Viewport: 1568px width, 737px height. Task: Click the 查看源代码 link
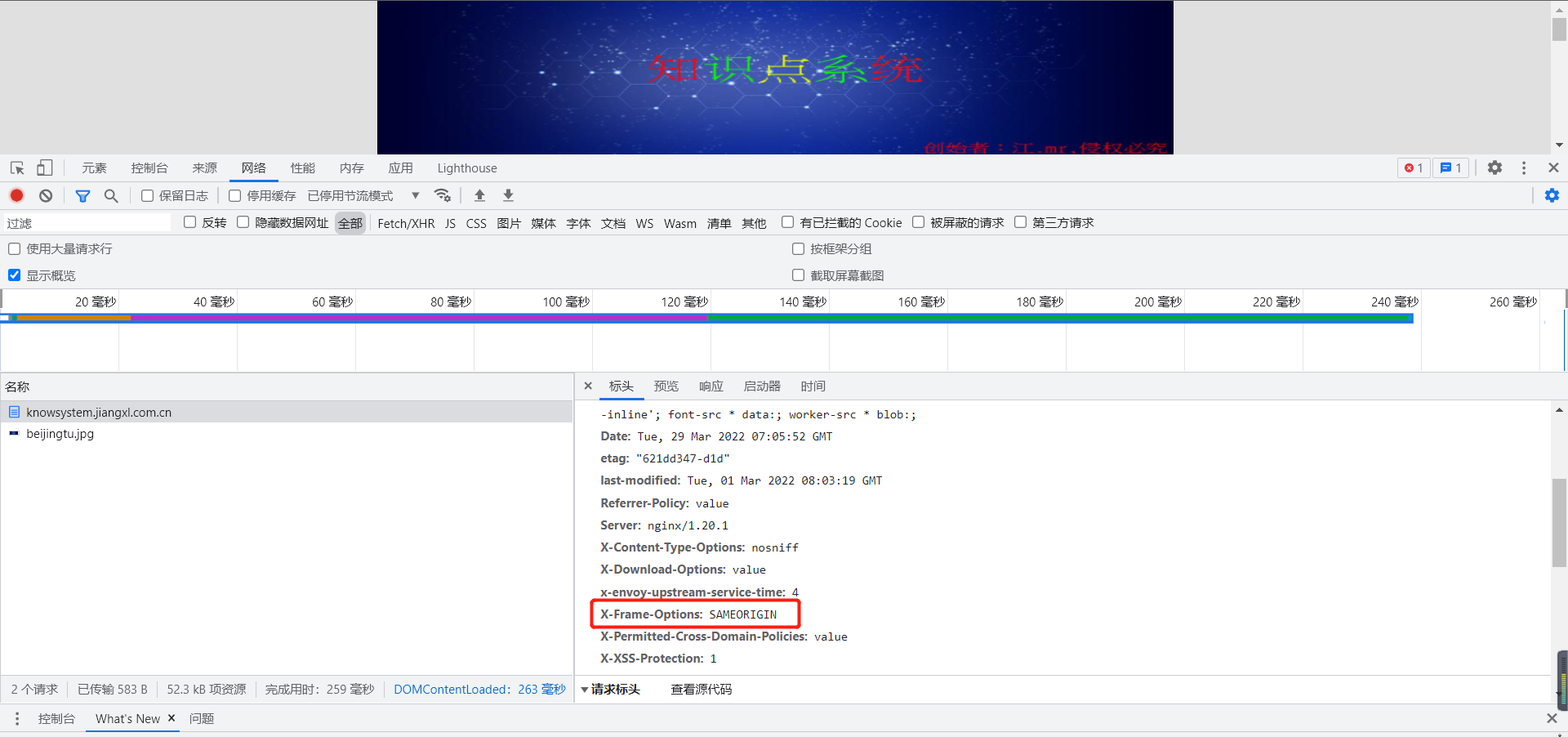click(x=701, y=689)
